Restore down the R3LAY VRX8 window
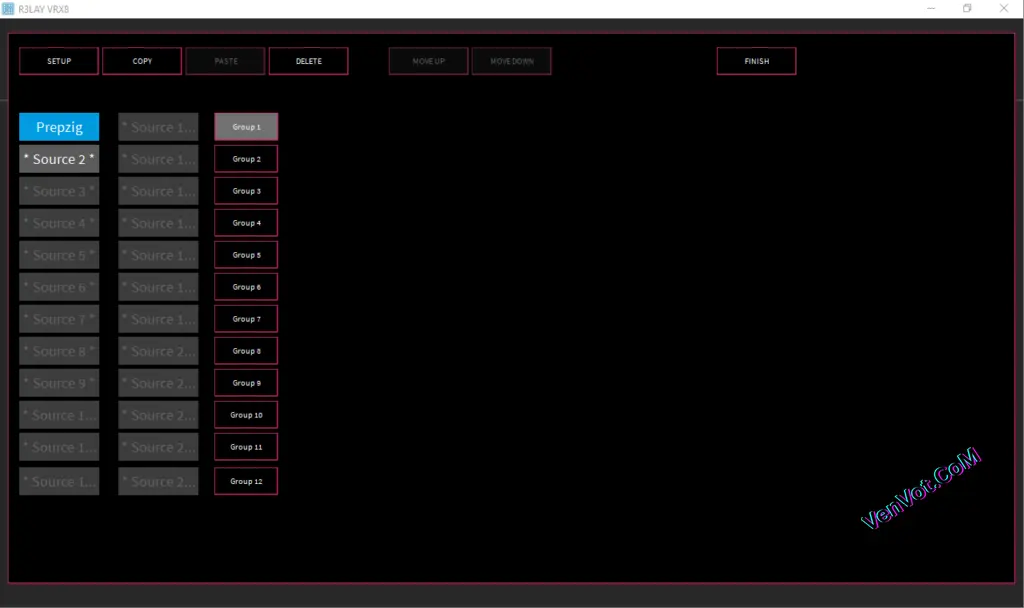The height and width of the screenshot is (608, 1024). [x=967, y=8]
